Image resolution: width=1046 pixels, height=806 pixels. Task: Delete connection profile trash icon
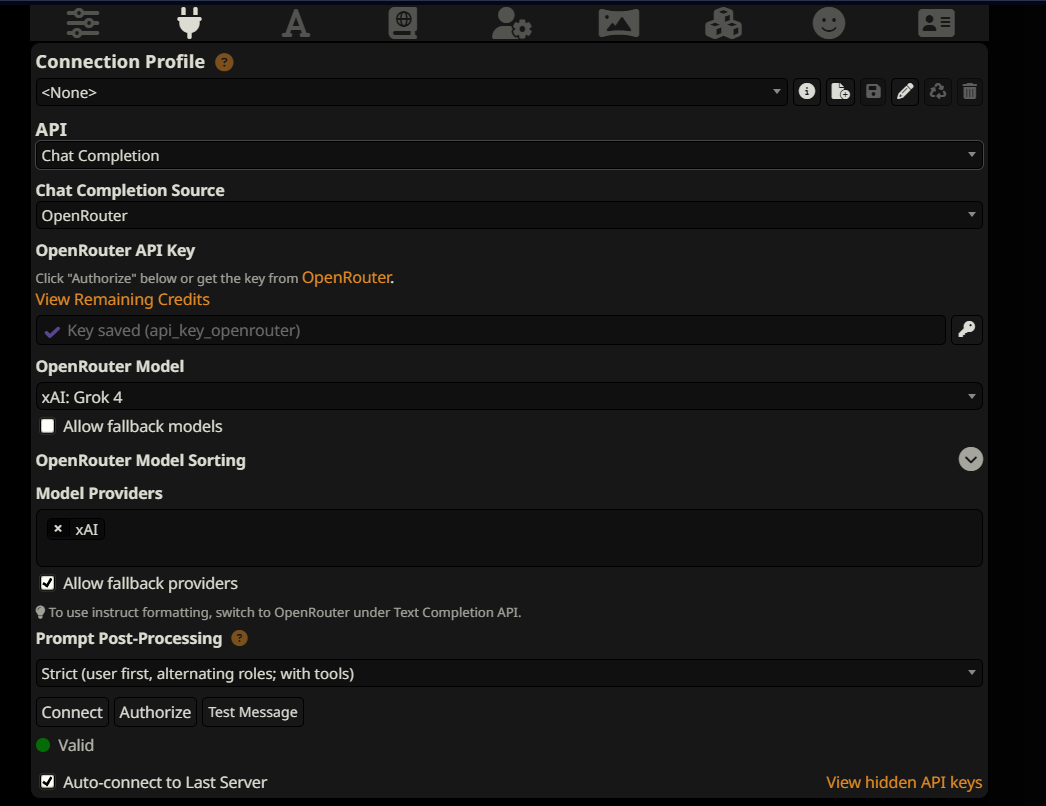970,91
